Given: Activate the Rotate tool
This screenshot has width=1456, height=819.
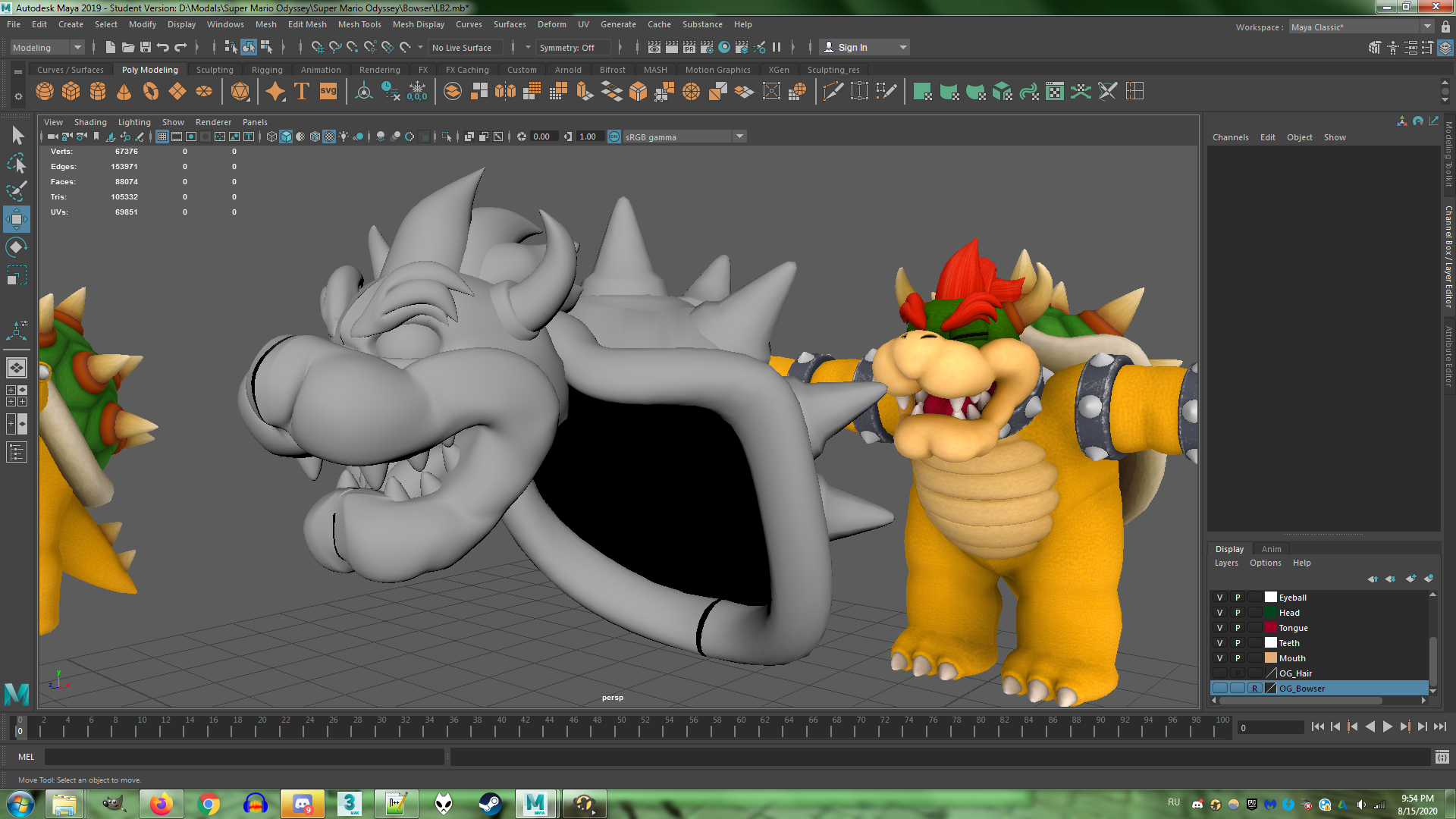Looking at the screenshot, I should click(17, 247).
